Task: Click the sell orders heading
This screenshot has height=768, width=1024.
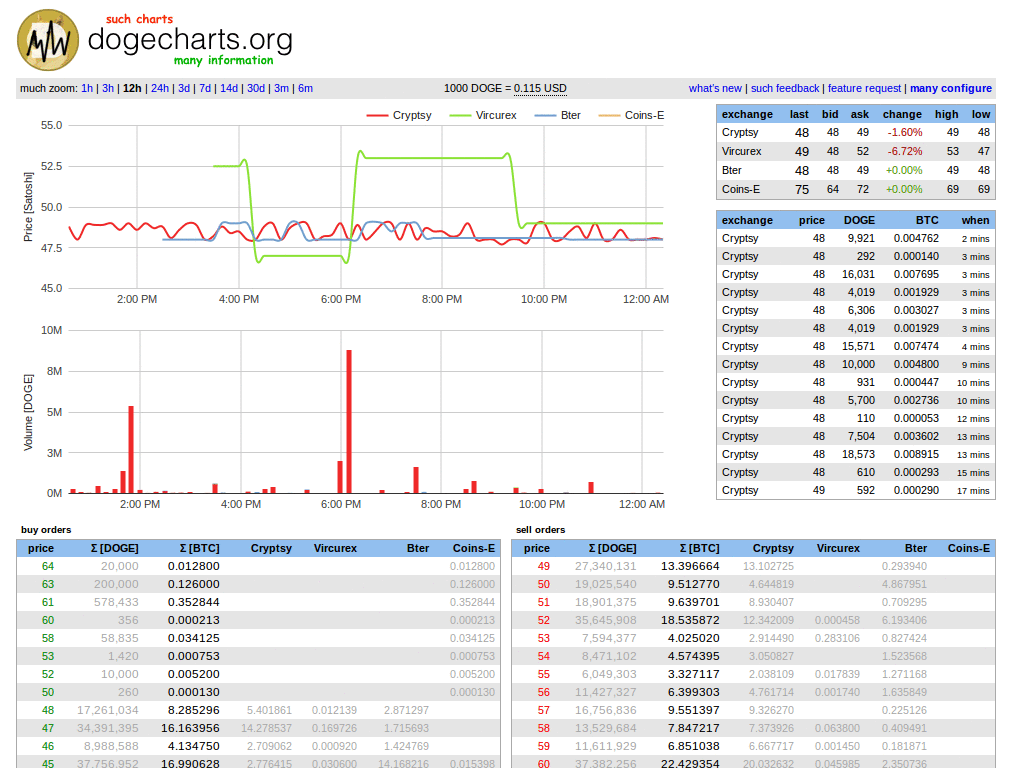Action: click(540, 530)
